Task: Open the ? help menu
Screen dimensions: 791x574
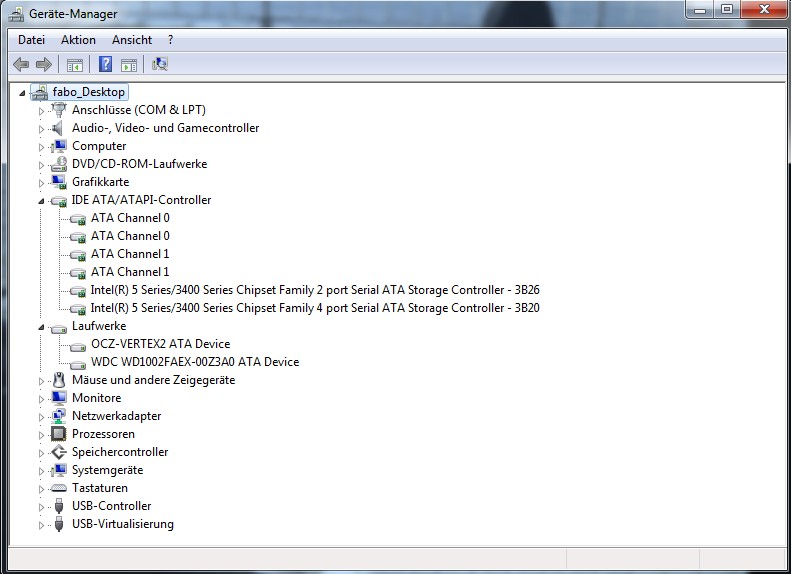Action: [x=171, y=40]
